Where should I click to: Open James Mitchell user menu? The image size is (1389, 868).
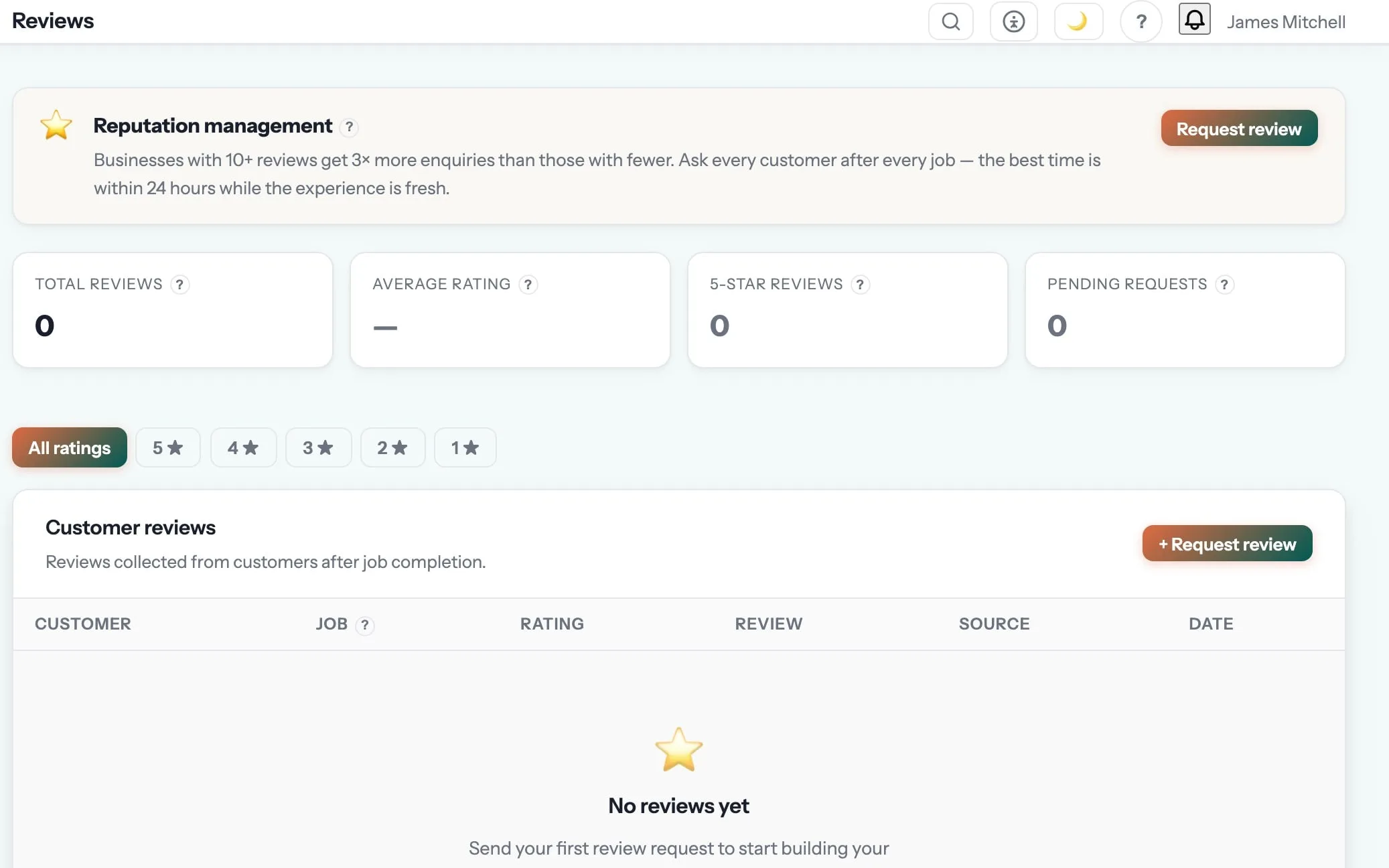point(1286,22)
